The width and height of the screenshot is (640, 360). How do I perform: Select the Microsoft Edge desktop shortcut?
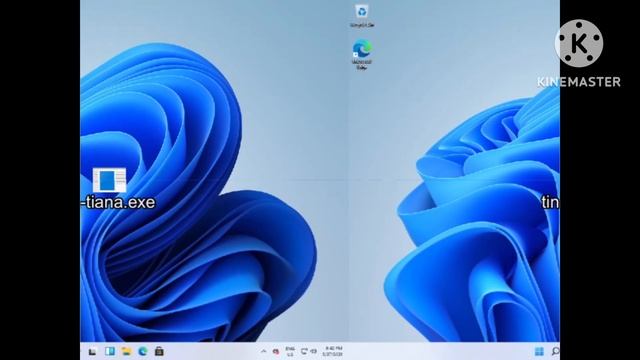tap(362, 54)
